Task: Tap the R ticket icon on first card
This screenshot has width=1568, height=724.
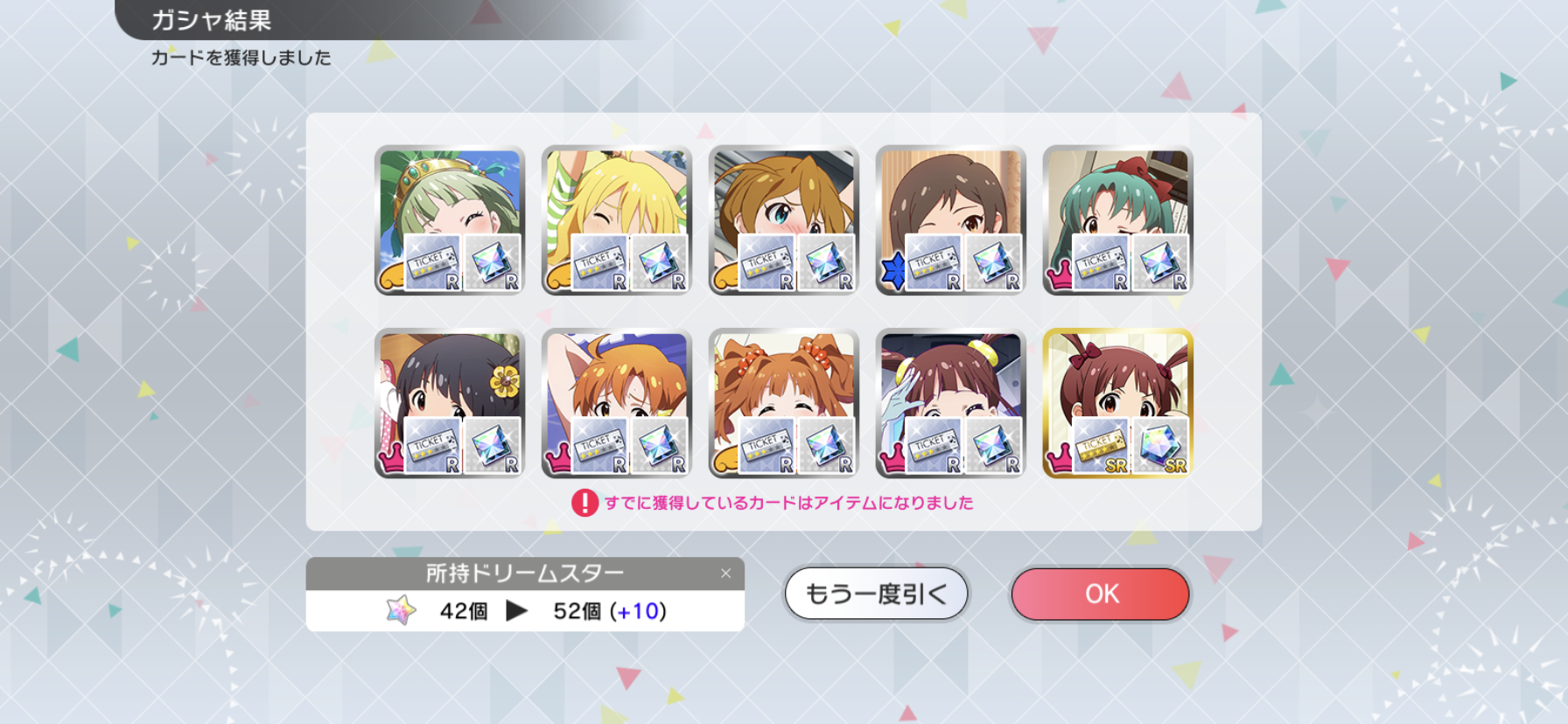Action: (432, 262)
